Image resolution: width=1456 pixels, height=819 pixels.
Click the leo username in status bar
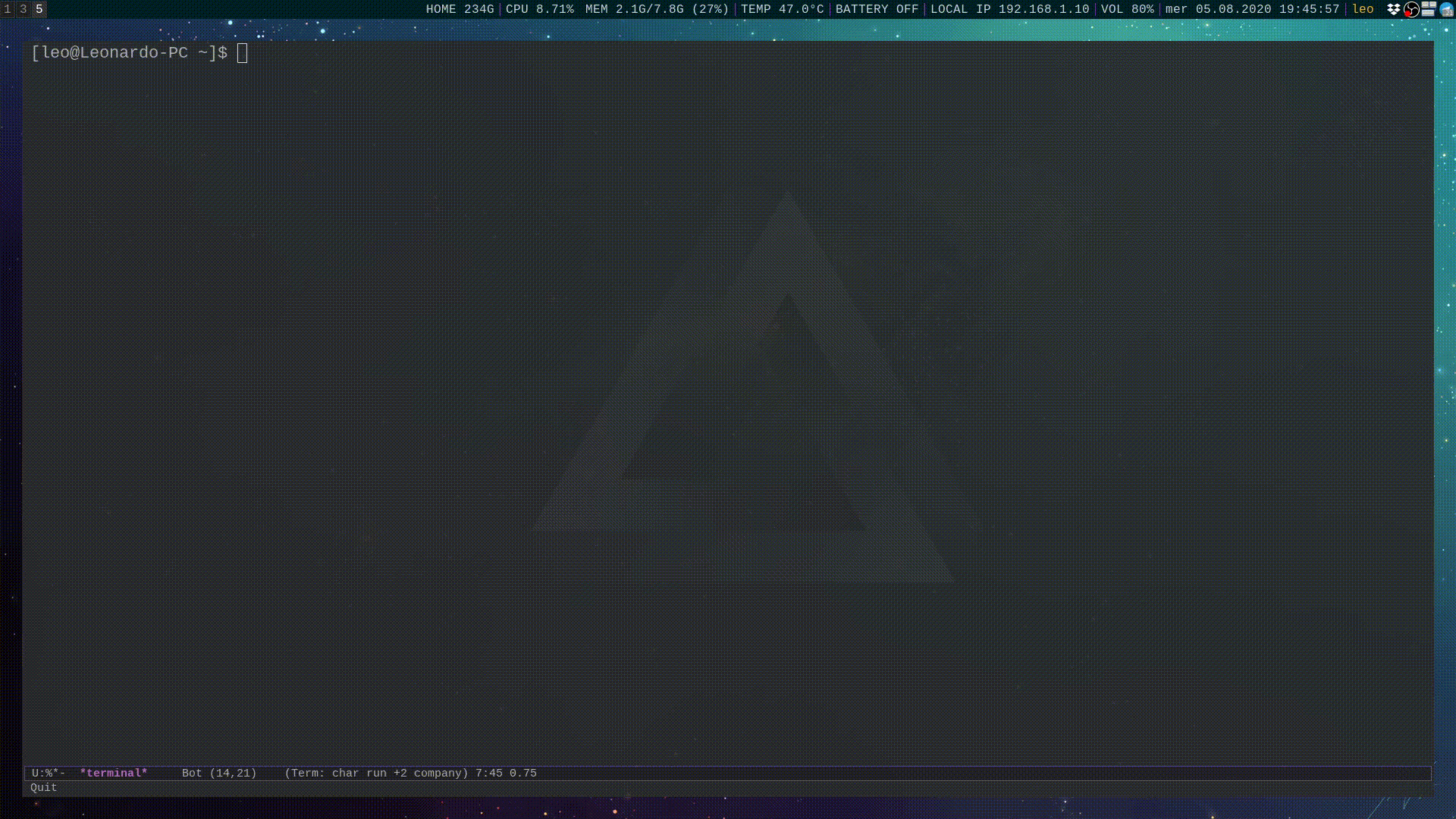pyautogui.click(x=1363, y=9)
